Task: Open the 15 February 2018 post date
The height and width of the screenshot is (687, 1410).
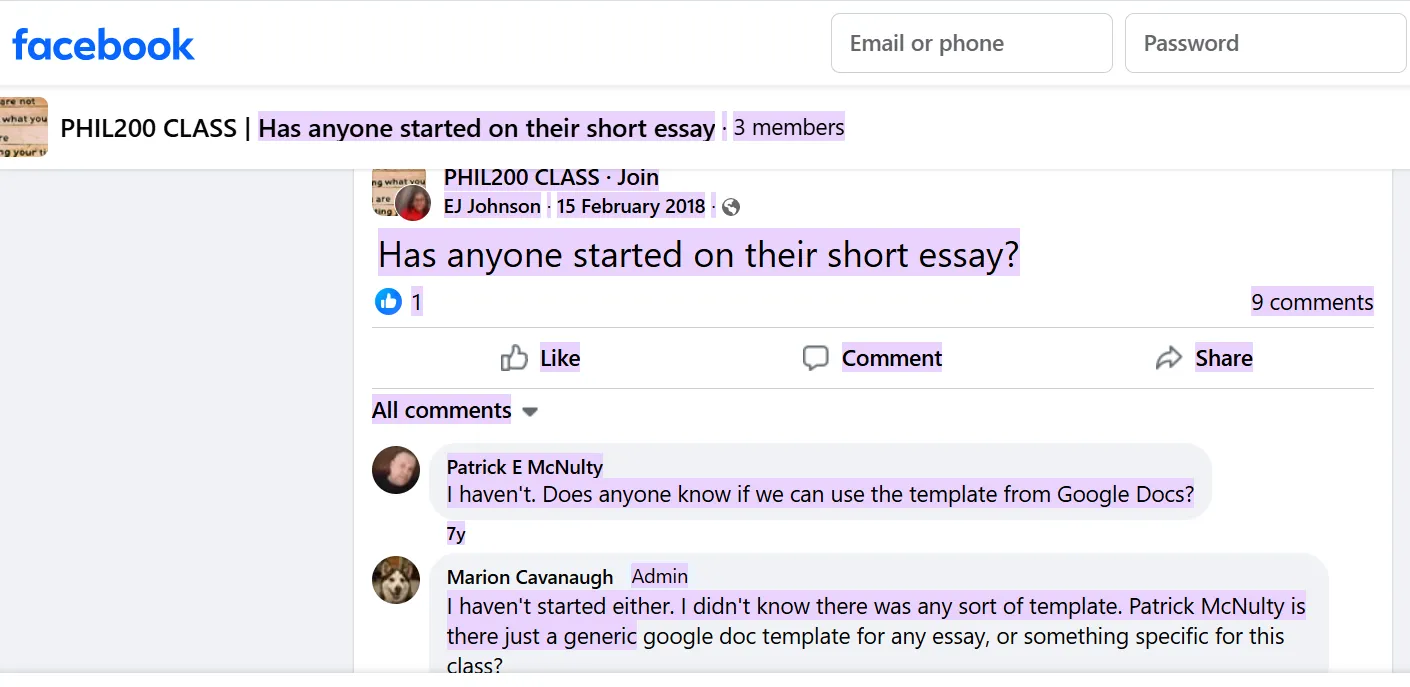Action: (x=630, y=207)
